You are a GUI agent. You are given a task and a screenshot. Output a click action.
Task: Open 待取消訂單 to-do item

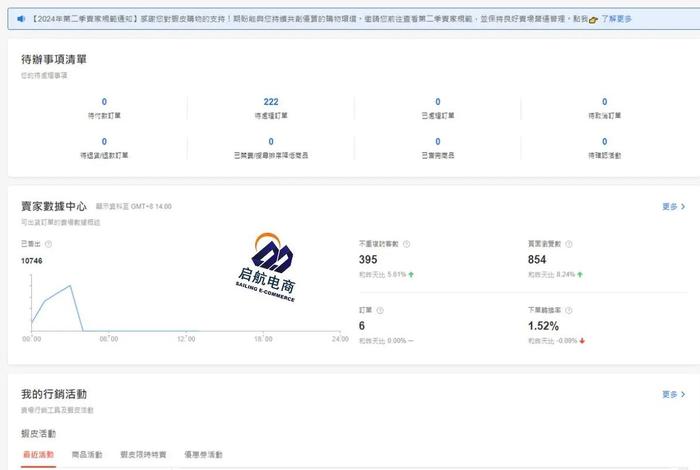pyautogui.click(x=604, y=108)
